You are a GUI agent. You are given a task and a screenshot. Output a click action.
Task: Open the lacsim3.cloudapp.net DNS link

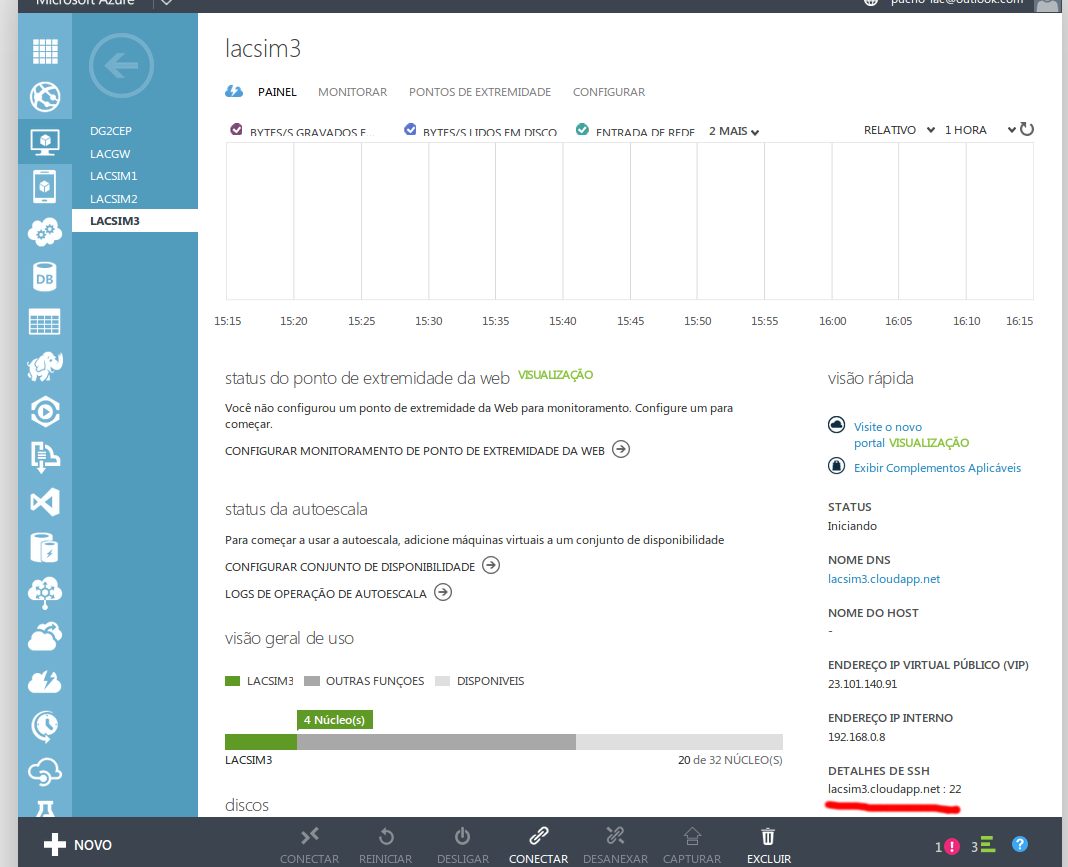pyautogui.click(x=884, y=579)
